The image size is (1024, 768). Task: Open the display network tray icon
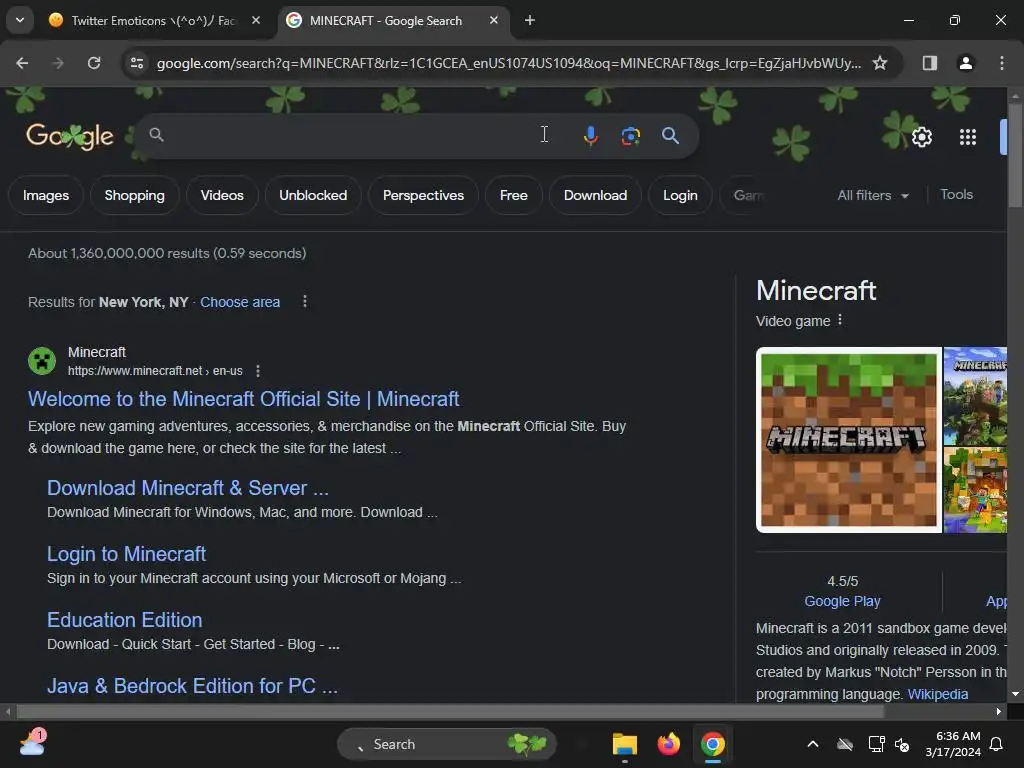tap(876, 744)
